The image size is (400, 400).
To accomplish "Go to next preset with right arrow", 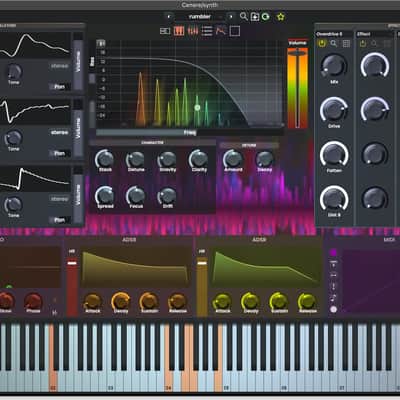I will click(231, 17).
